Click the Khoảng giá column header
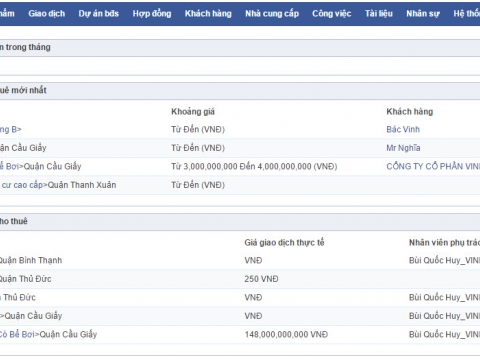The image size is (480, 360). [x=193, y=112]
